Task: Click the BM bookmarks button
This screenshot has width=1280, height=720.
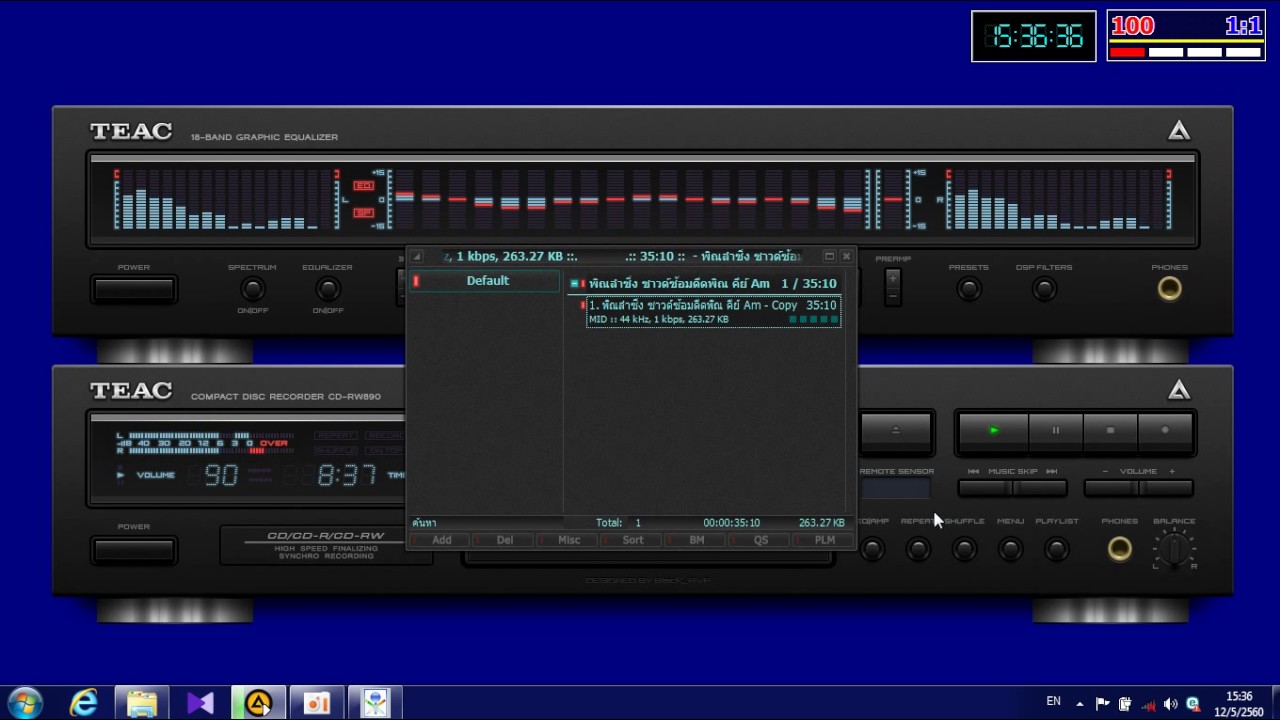Action: click(697, 540)
